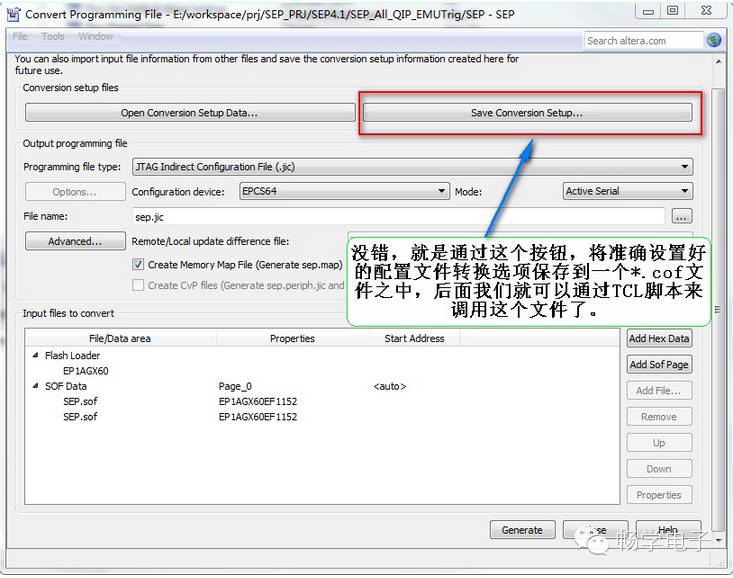Click the Remove button
733x578 pixels.
click(659, 417)
